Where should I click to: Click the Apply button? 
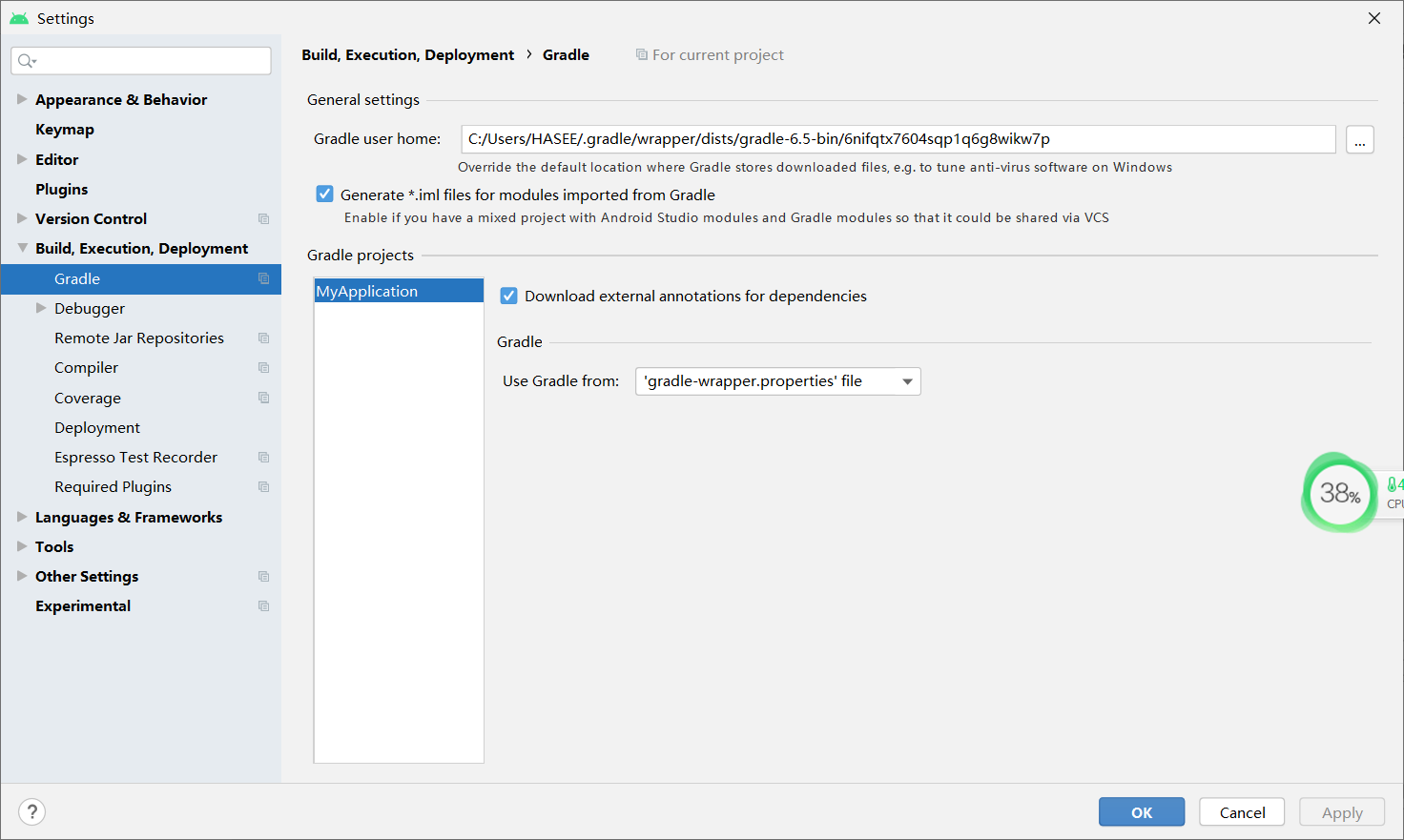click(1341, 811)
